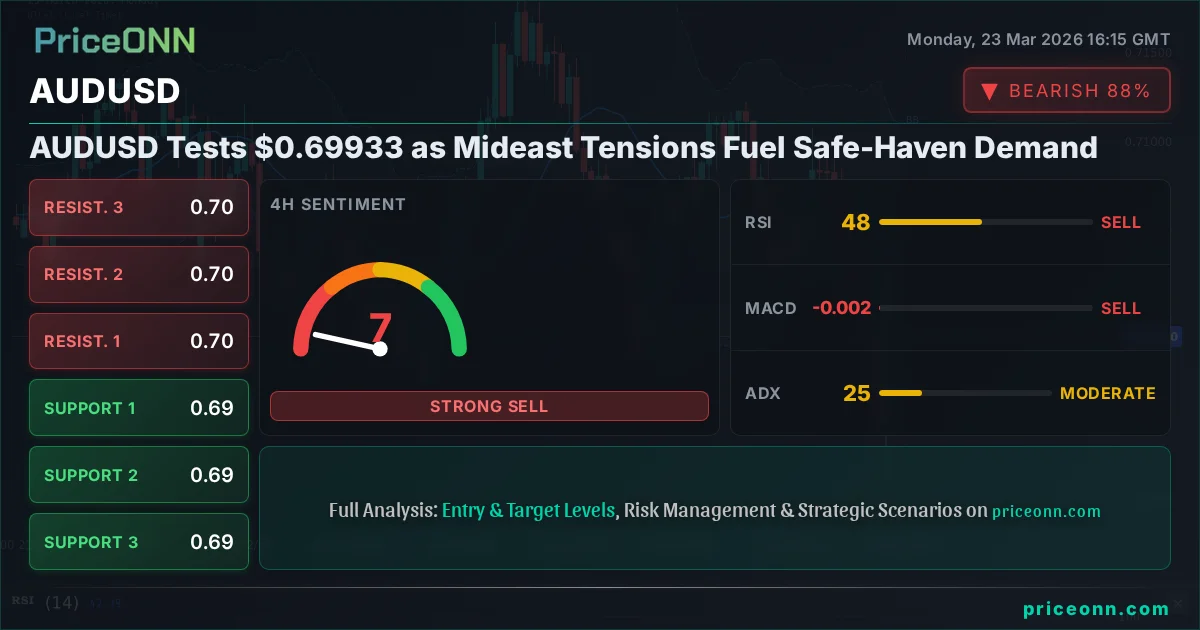
Task: Click the Bearish 88% badge
Action: coord(1066,91)
